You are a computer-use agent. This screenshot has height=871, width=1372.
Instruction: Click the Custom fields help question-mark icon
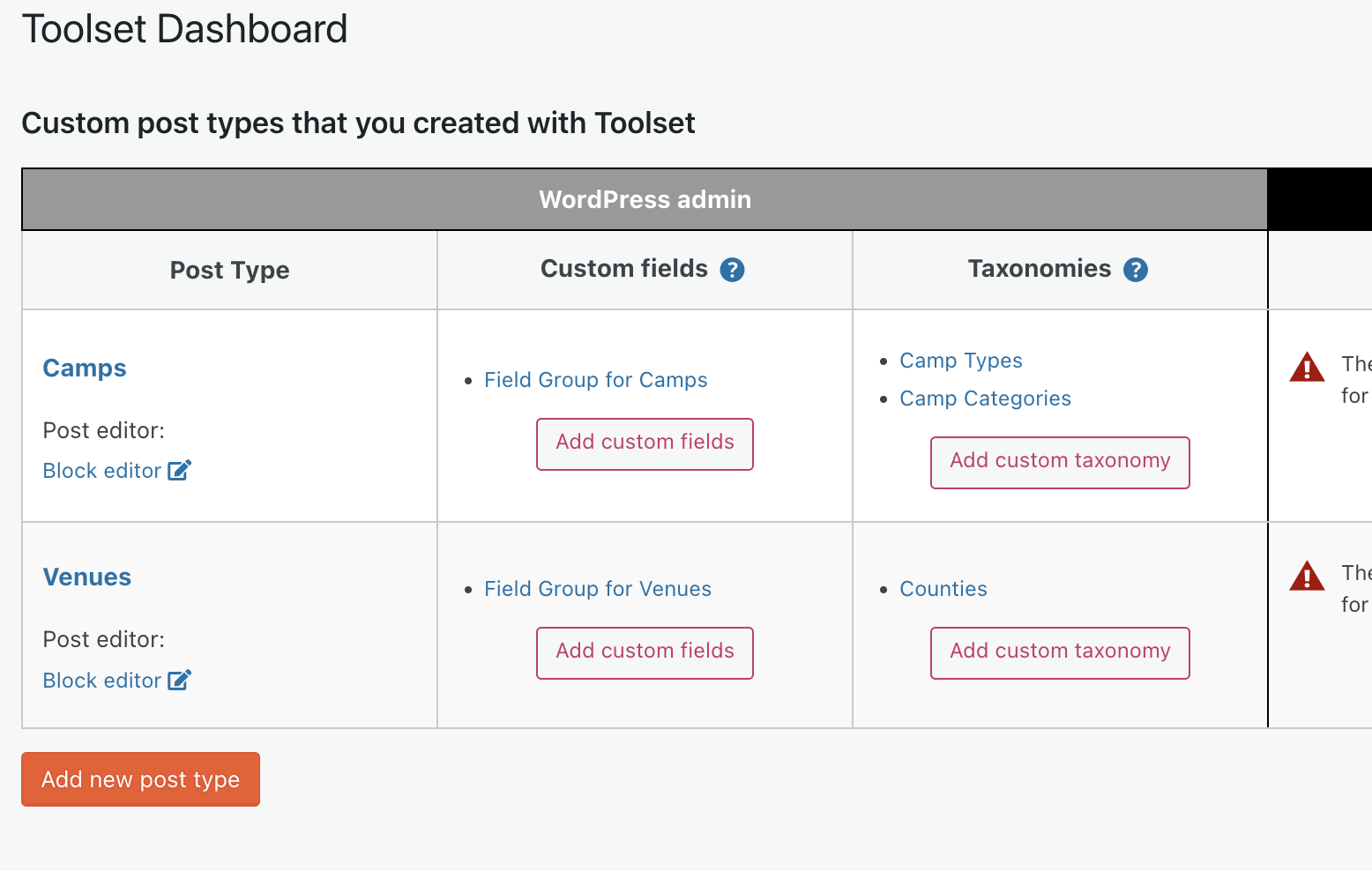click(x=732, y=270)
